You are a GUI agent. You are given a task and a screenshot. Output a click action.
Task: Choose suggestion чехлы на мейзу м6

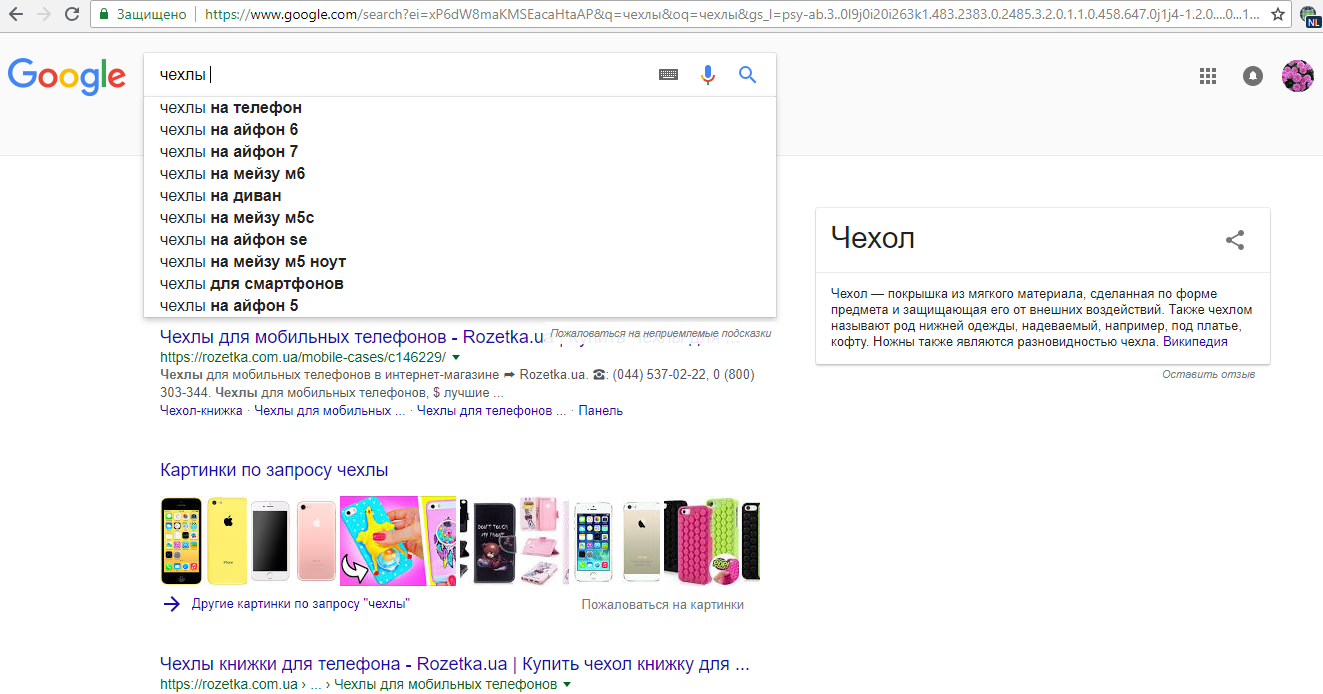460,174
